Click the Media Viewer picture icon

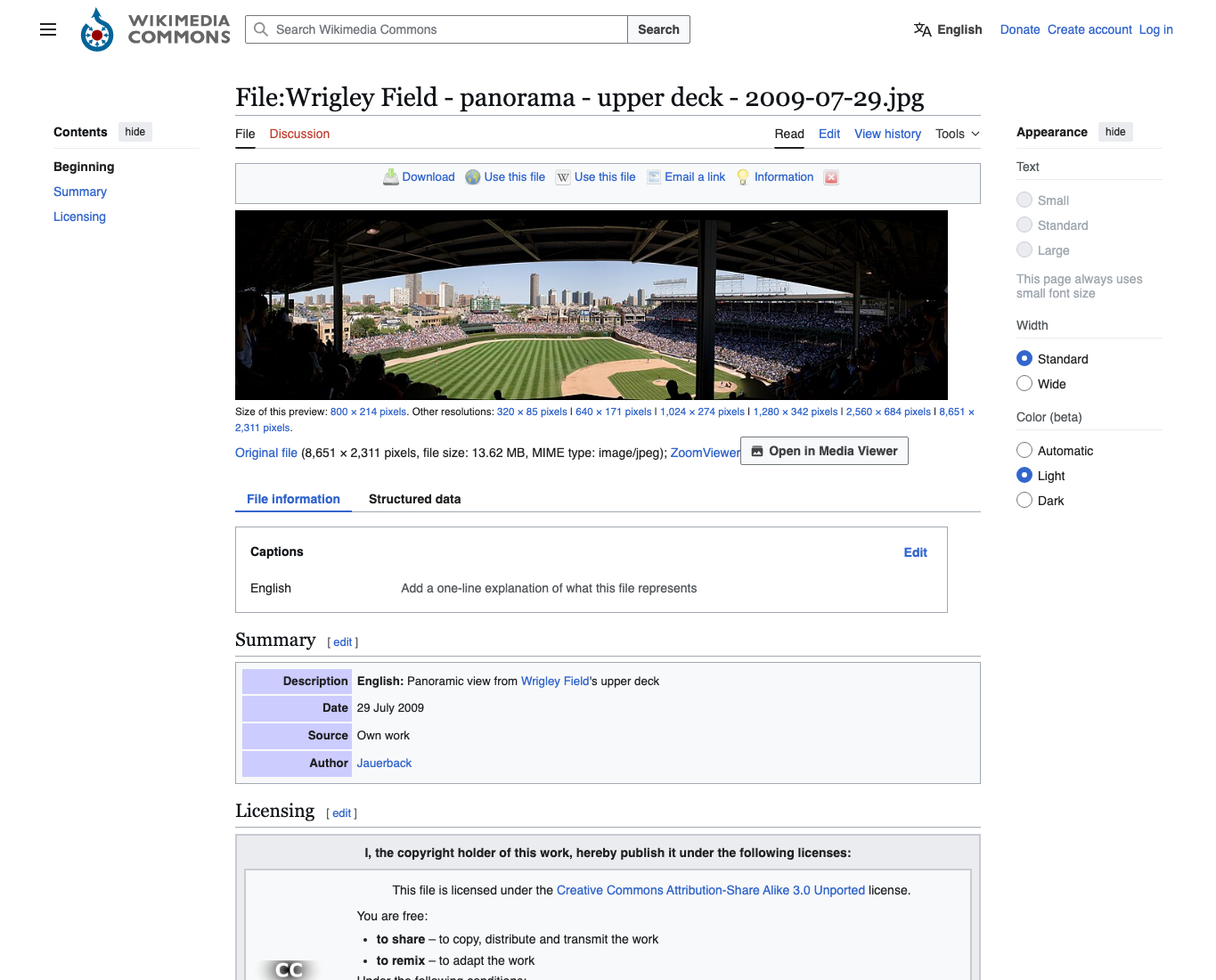pyautogui.click(x=757, y=451)
